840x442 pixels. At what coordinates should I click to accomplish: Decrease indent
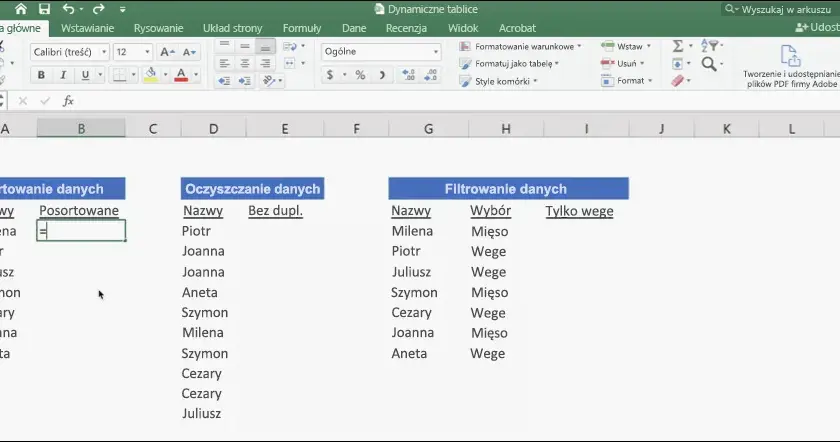tap(224, 81)
